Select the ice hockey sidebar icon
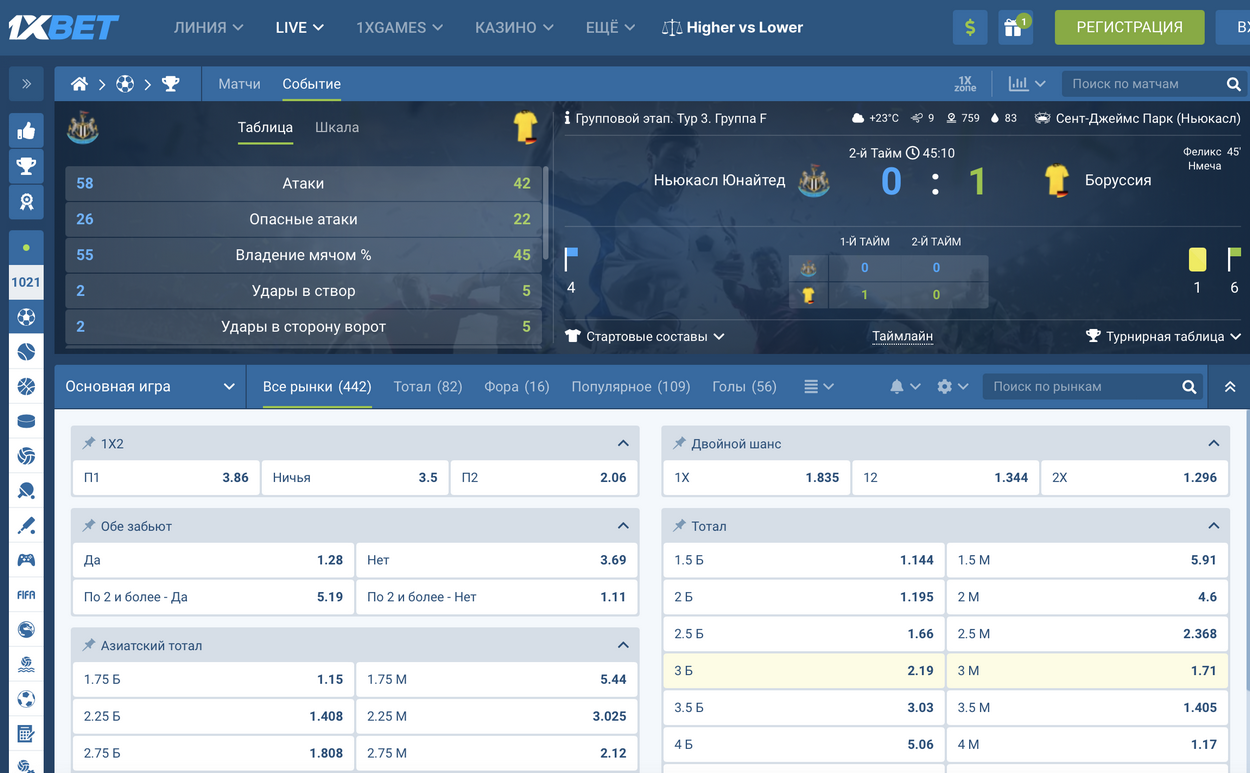 26,421
